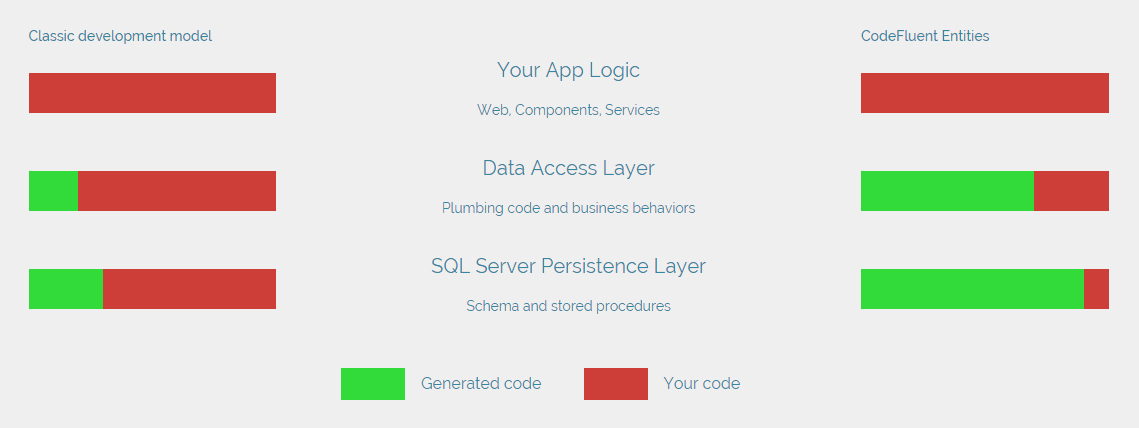This screenshot has height=428, width=1139.
Task: Click the "Your App Logic" title
Action: click(x=568, y=70)
